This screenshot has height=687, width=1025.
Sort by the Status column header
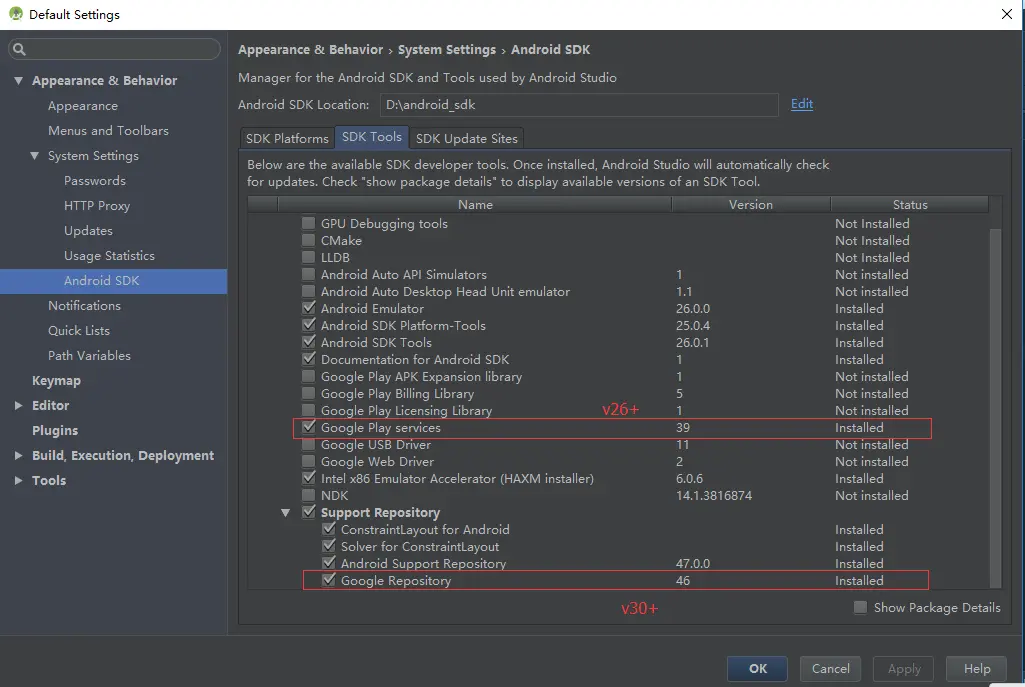pos(910,205)
